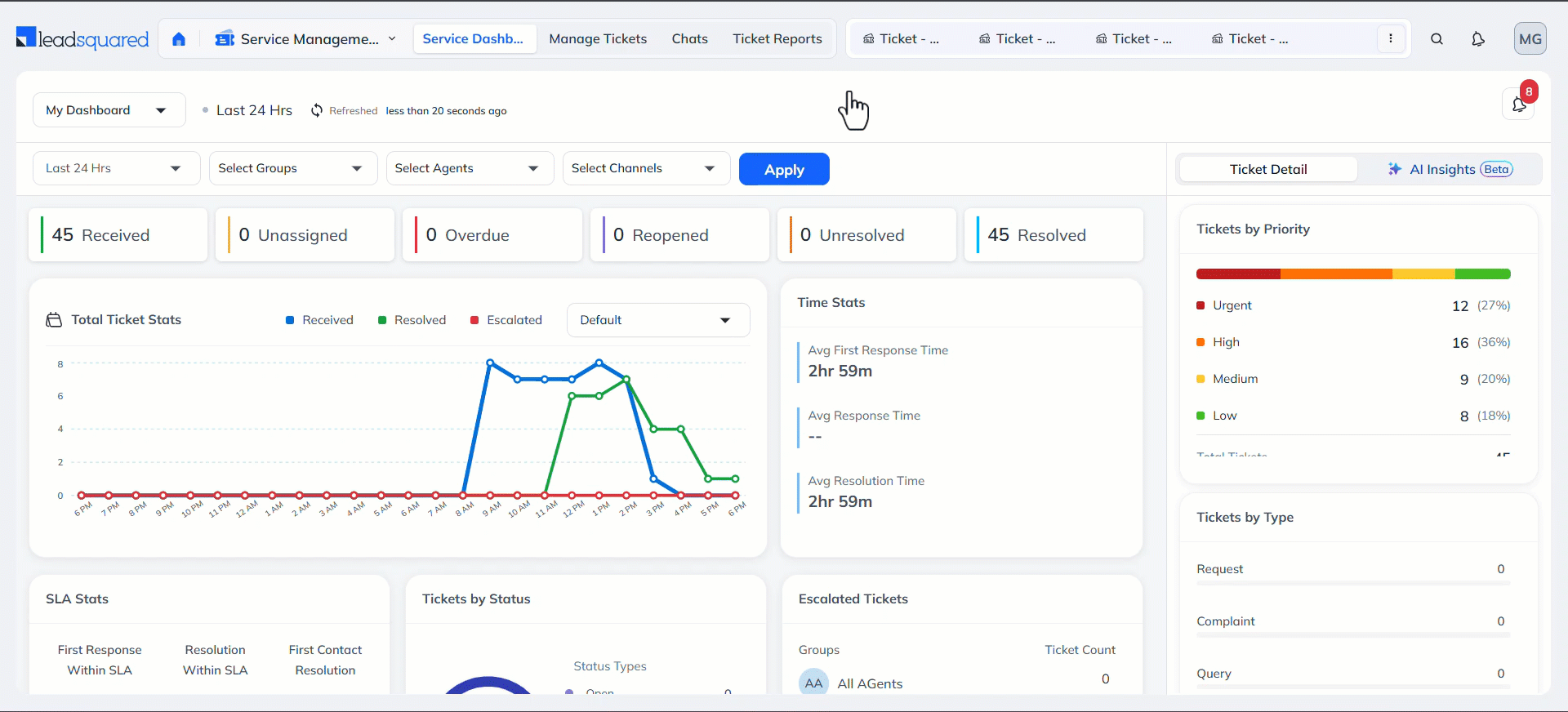Click the Apply button
The height and width of the screenshot is (712, 1568).
(x=784, y=169)
